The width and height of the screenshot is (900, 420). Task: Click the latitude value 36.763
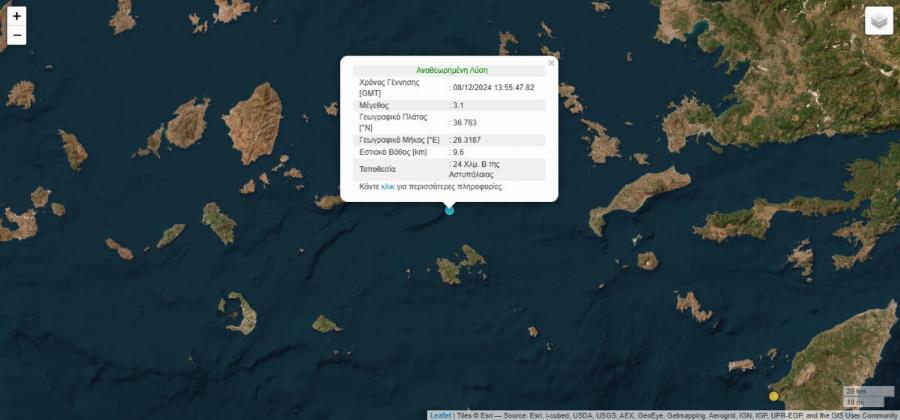(x=465, y=122)
